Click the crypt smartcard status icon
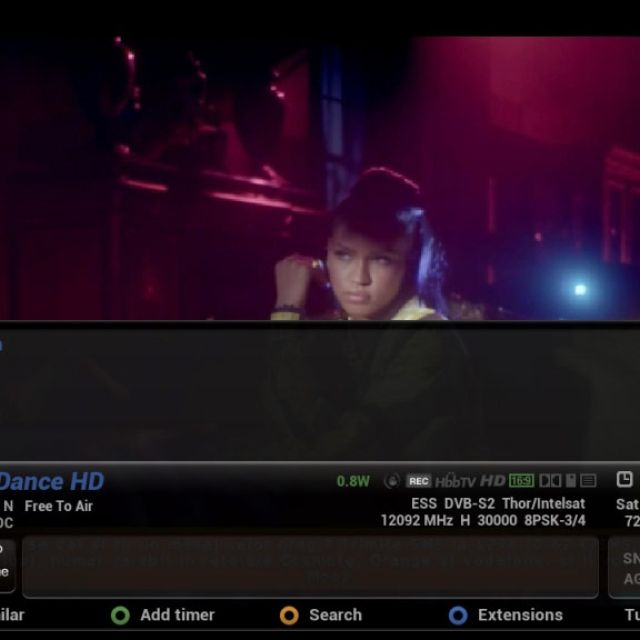This screenshot has width=640, height=640. [571, 481]
